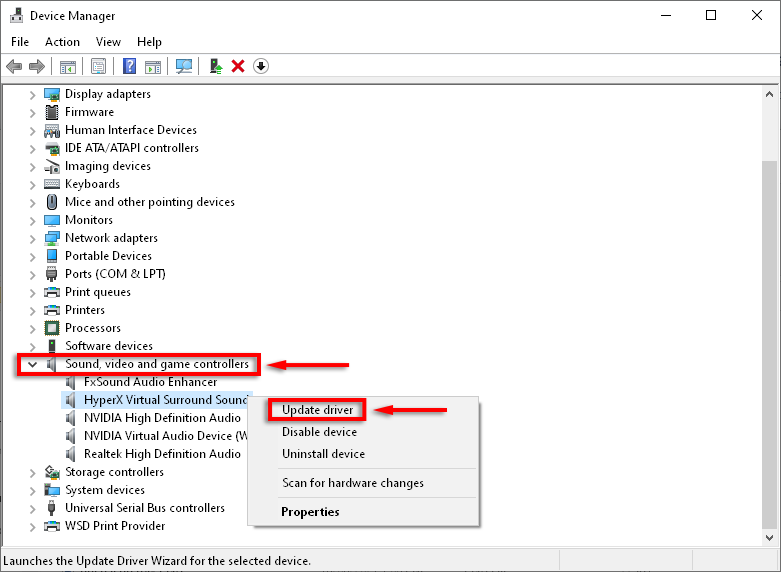Collapse Sound, video and game controllers

point(32,364)
